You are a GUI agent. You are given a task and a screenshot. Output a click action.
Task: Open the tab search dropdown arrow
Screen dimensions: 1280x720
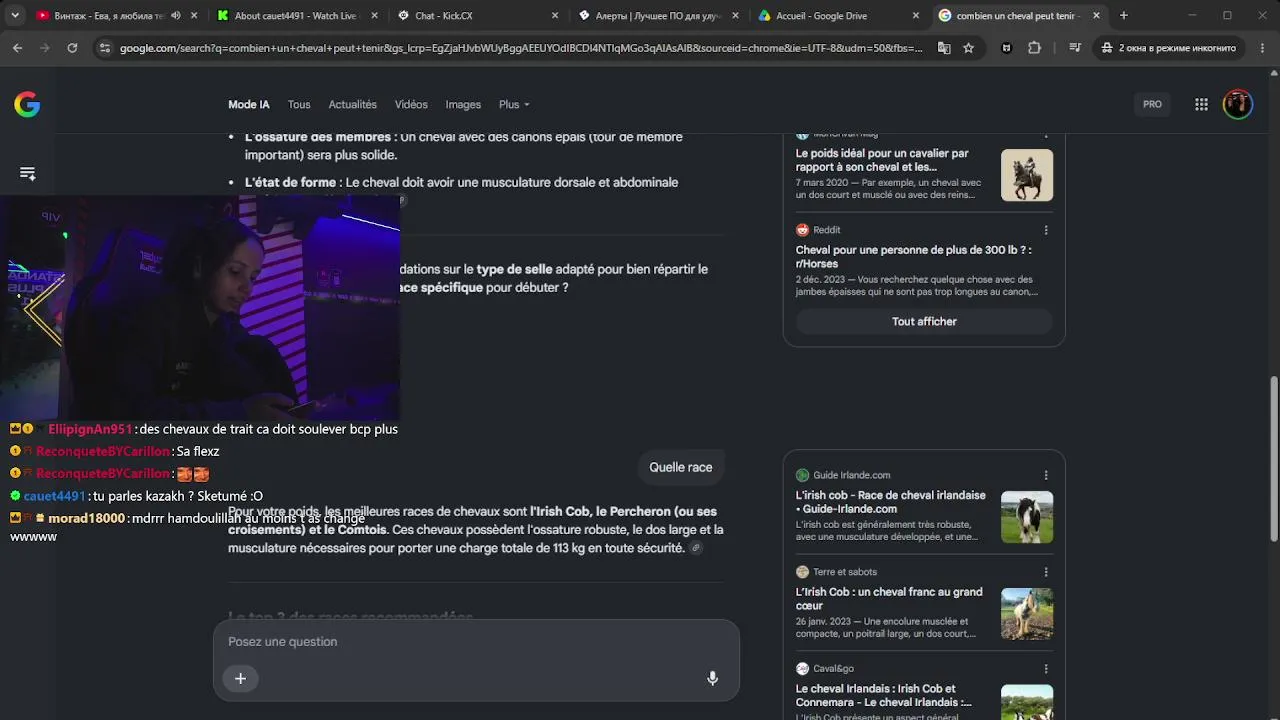point(15,16)
